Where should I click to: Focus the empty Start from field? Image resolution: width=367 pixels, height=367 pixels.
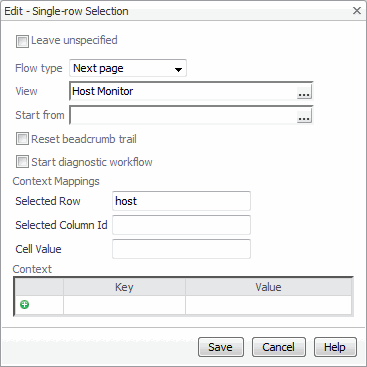pos(183,115)
